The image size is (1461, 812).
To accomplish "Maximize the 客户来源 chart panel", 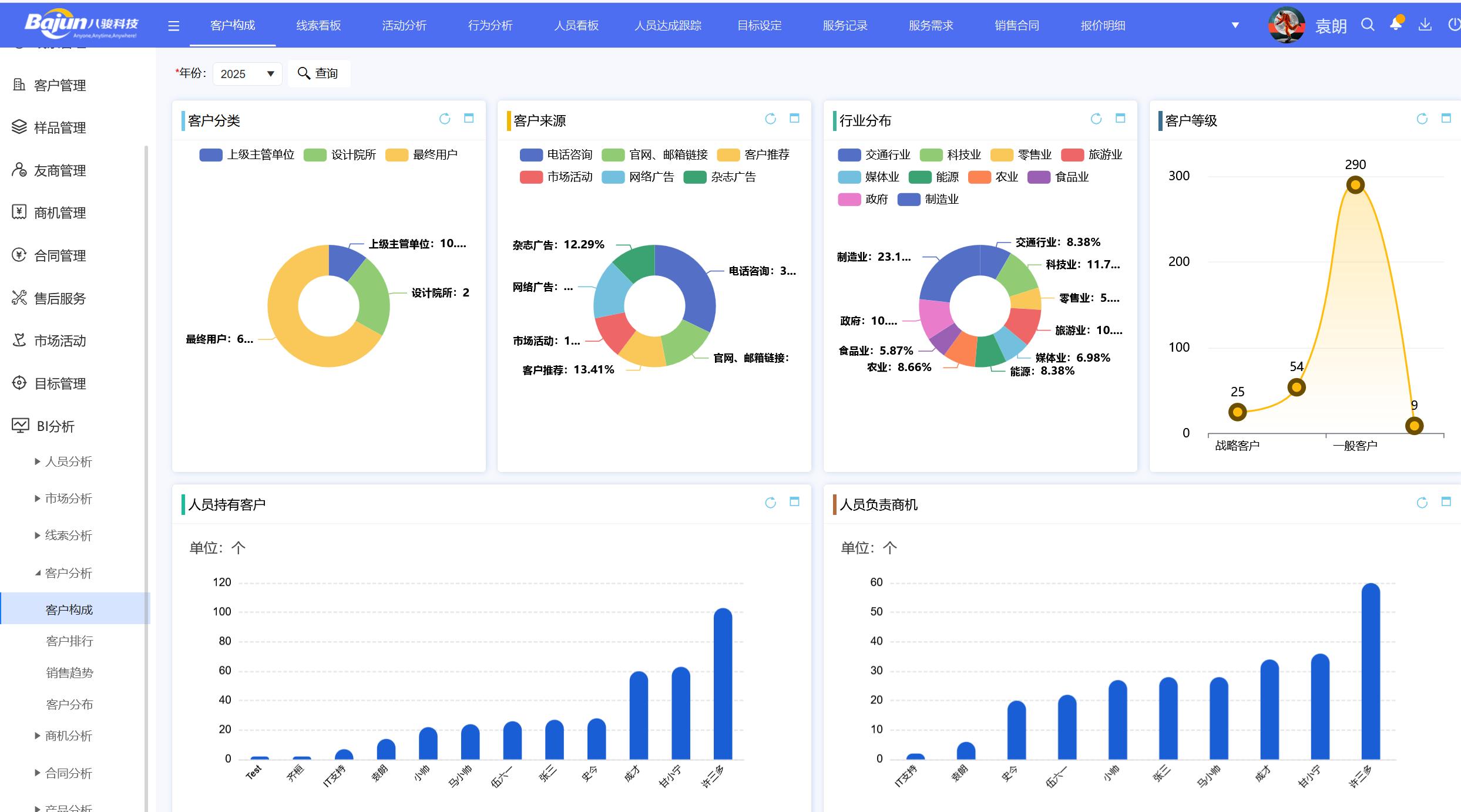I will click(794, 119).
